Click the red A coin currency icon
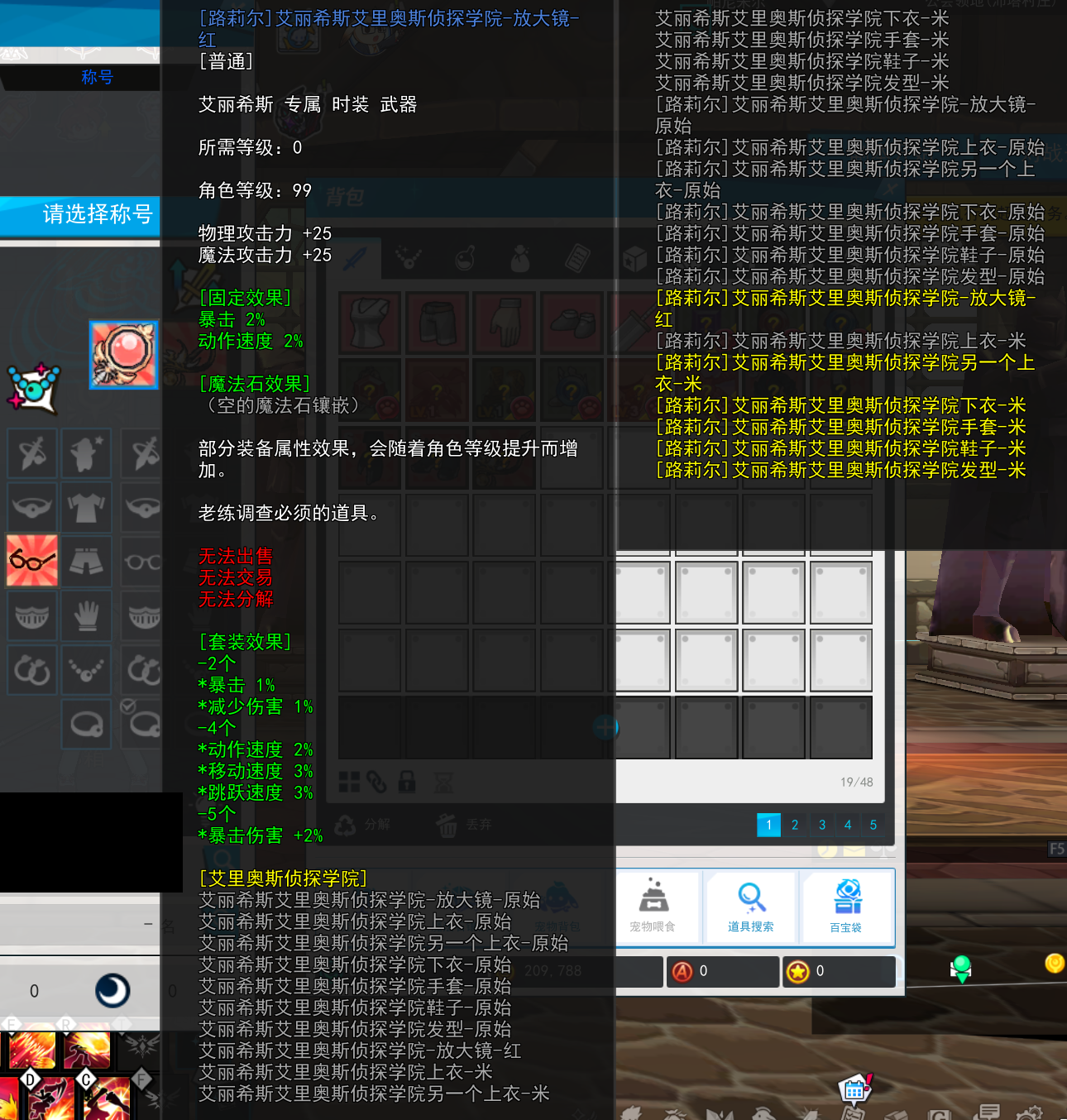Image resolution: width=1067 pixels, height=1120 pixels. click(682, 972)
